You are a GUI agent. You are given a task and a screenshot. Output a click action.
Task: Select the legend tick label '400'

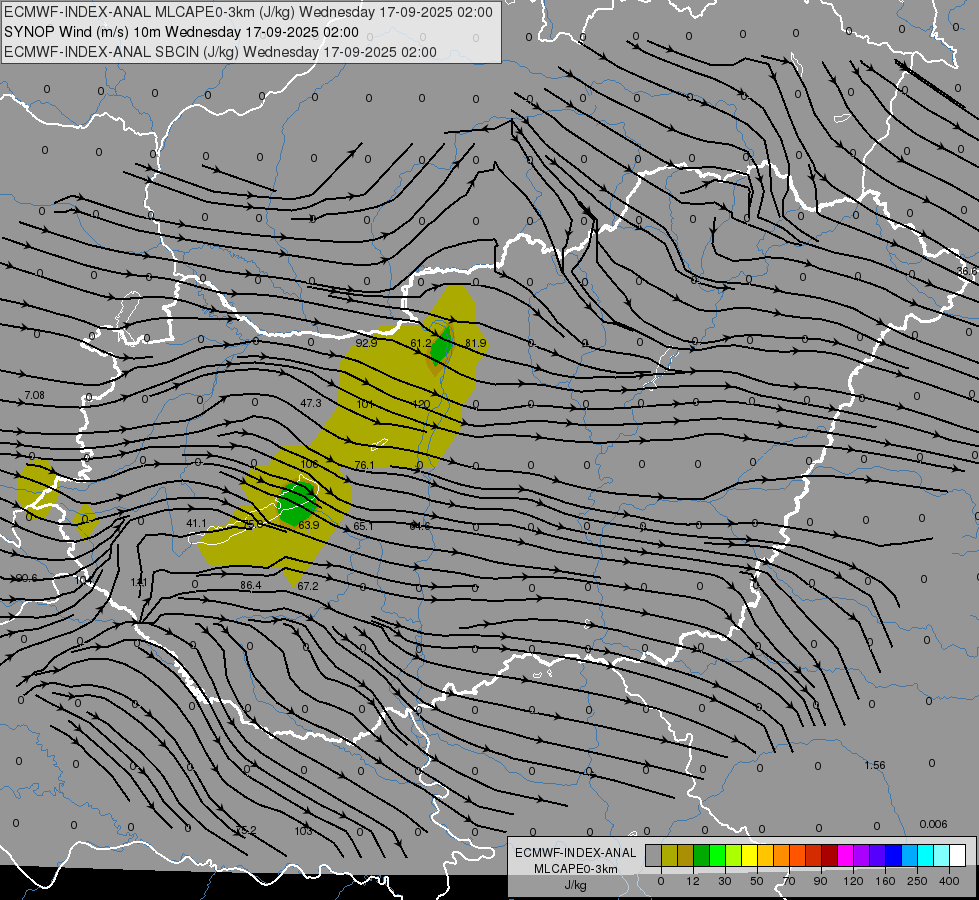[x=949, y=881]
